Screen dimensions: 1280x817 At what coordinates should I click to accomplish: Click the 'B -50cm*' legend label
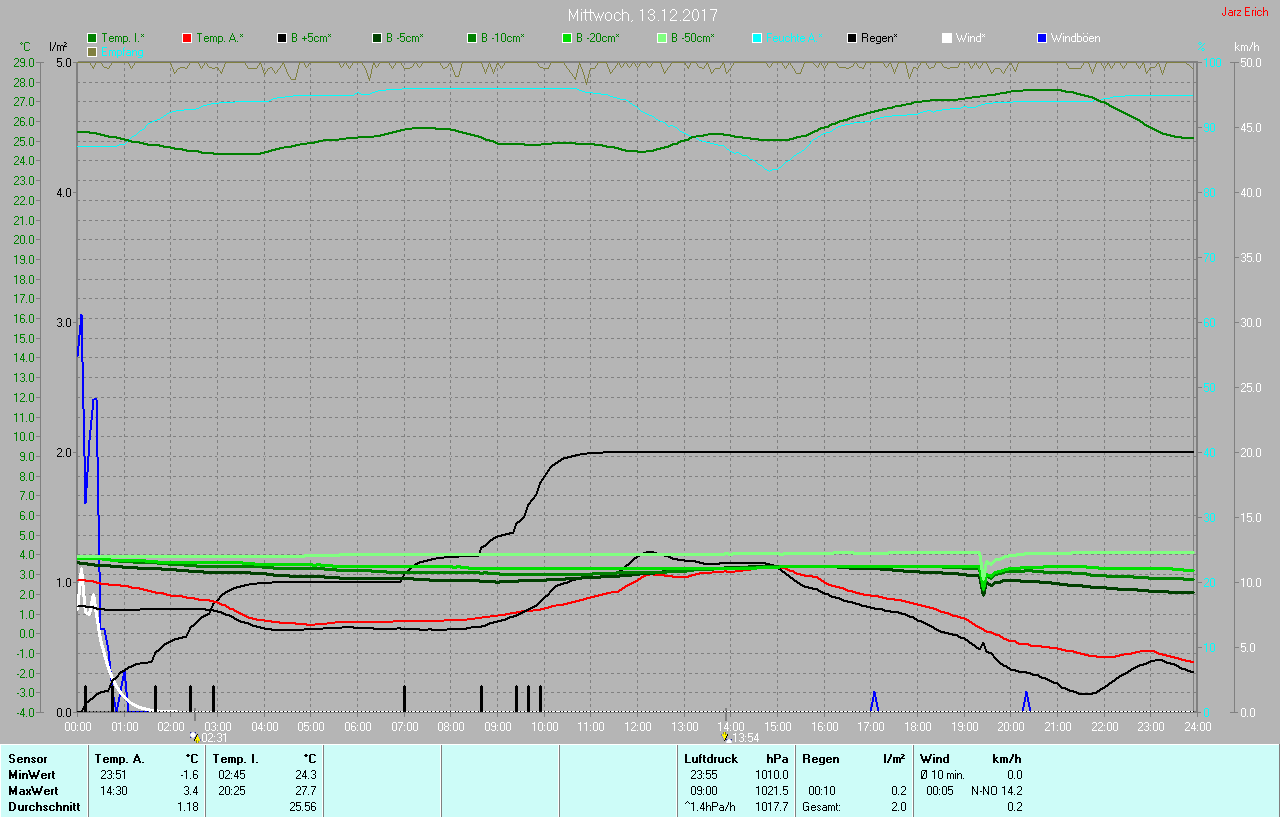point(693,38)
